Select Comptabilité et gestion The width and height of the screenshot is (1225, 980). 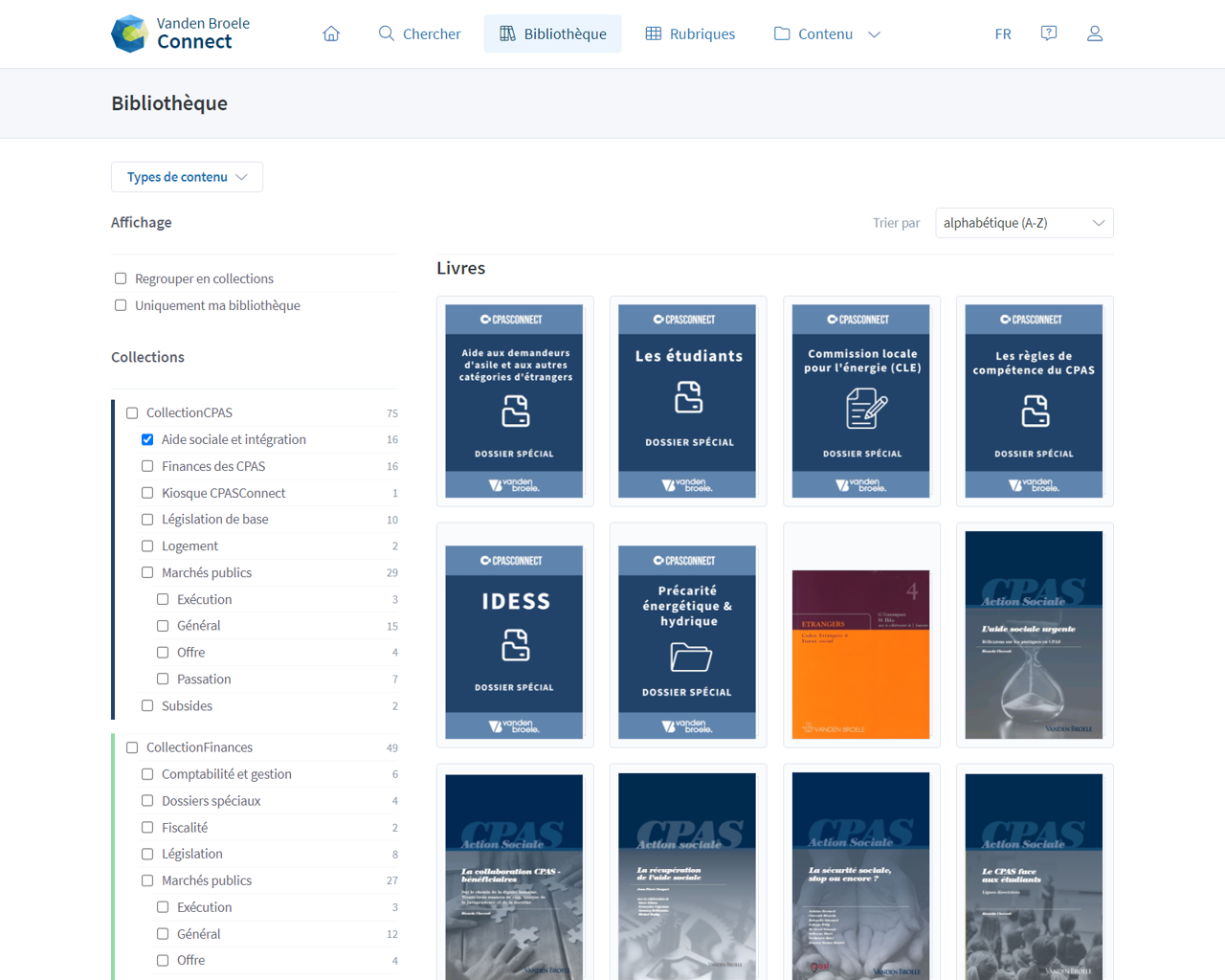[x=147, y=774]
